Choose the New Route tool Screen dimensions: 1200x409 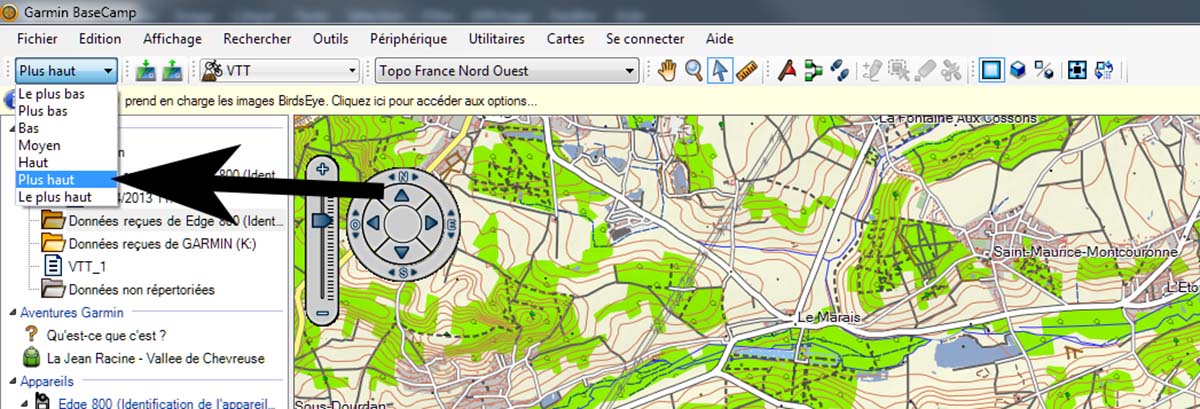tap(813, 71)
